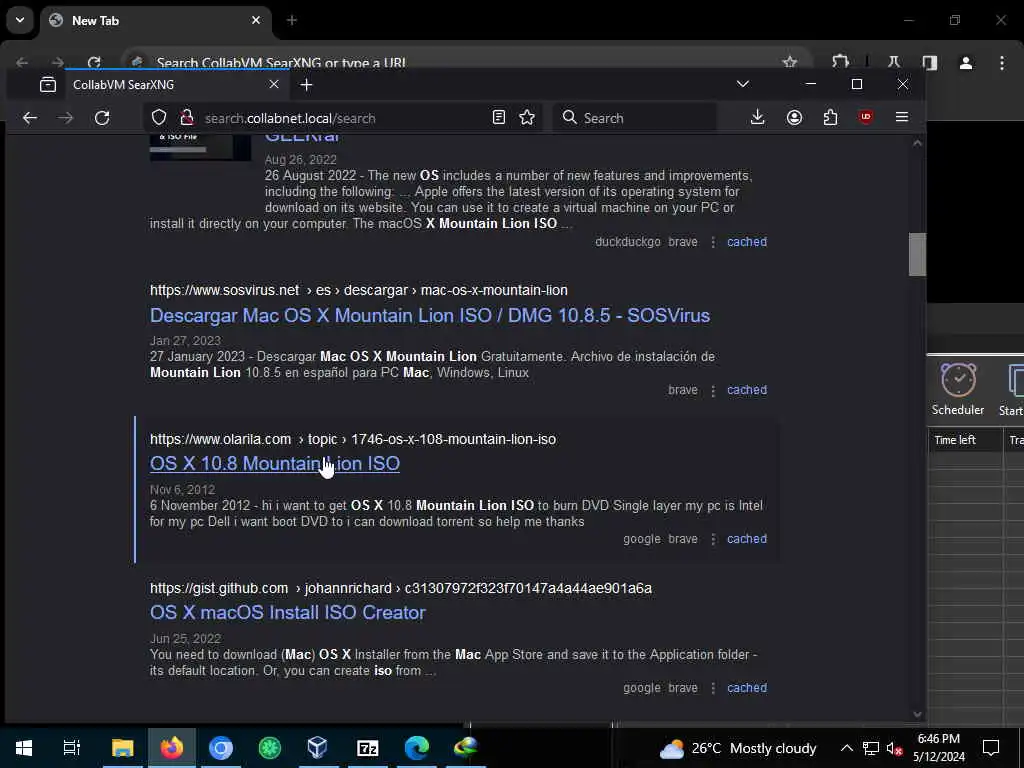Open extensions icon in background browser
Image resolution: width=1024 pixels, height=768 pixels.
point(840,62)
